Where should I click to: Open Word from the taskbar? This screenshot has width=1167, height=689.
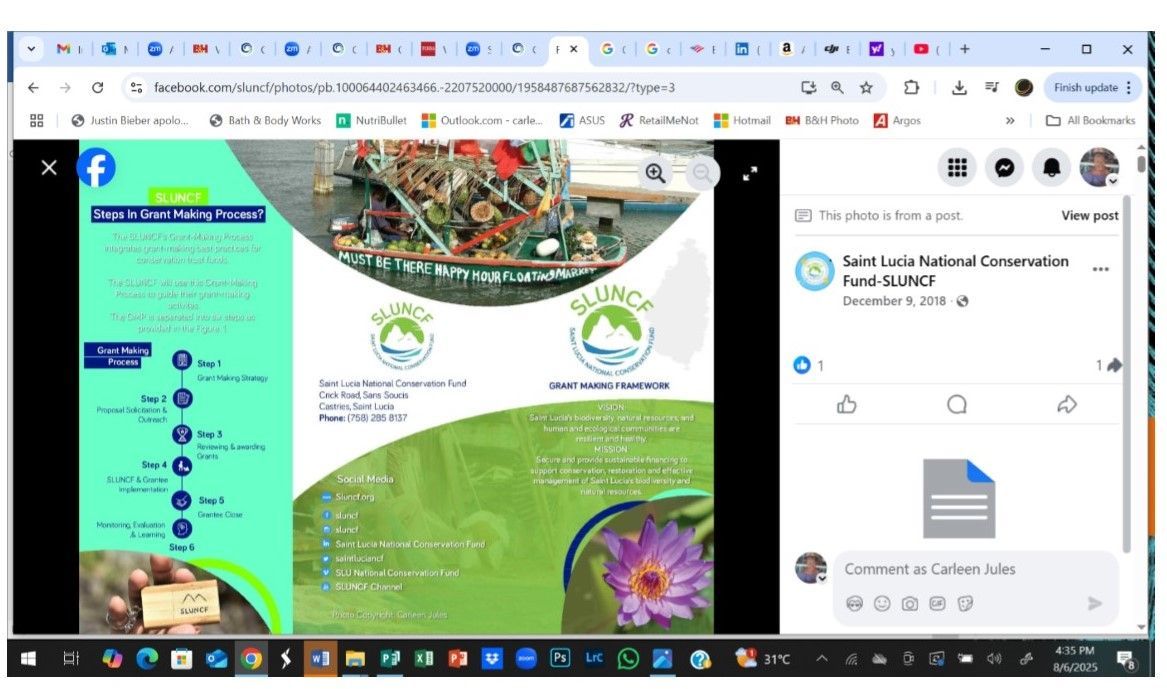(x=320, y=658)
